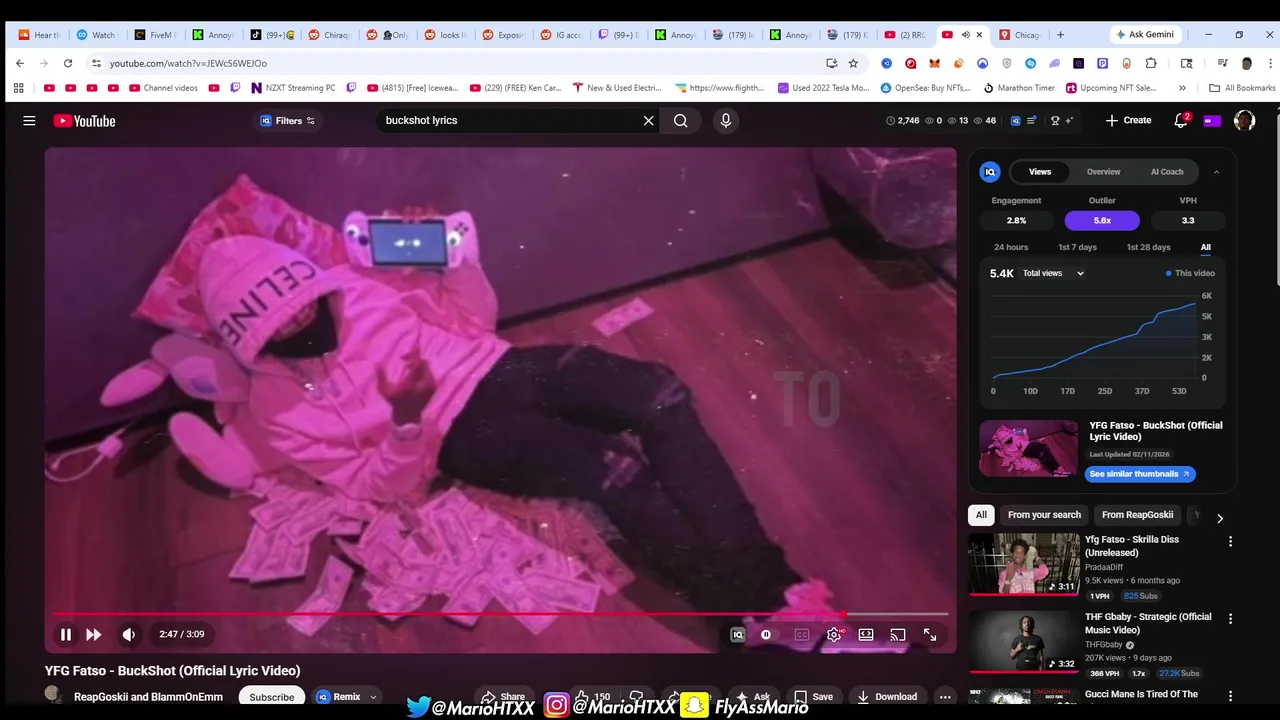Open Chrome extensions puzzle icon
This screenshot has width=1280, height=720.
point(1151,63)
